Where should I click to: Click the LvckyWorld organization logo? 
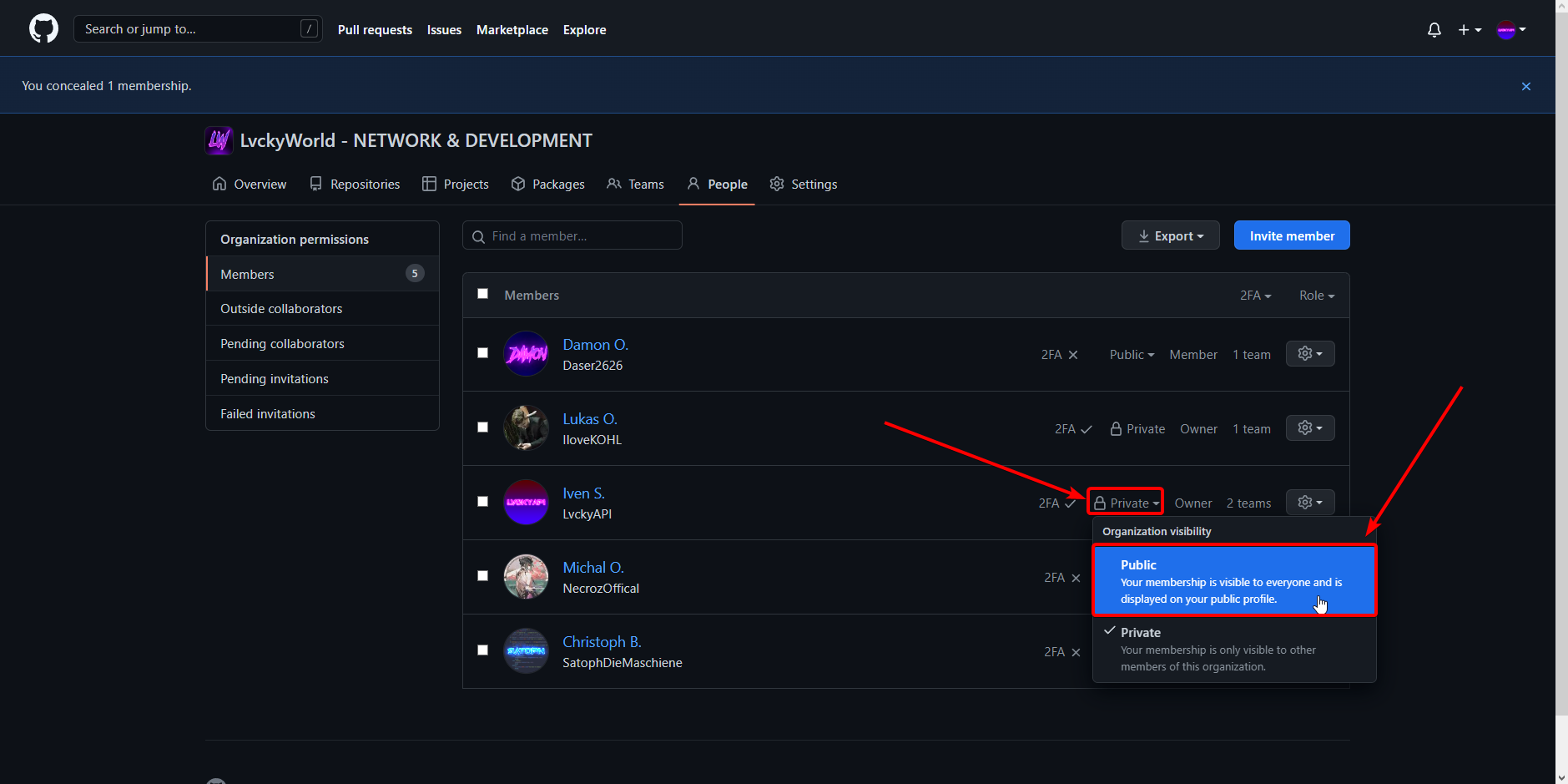(x=219, y=140)
